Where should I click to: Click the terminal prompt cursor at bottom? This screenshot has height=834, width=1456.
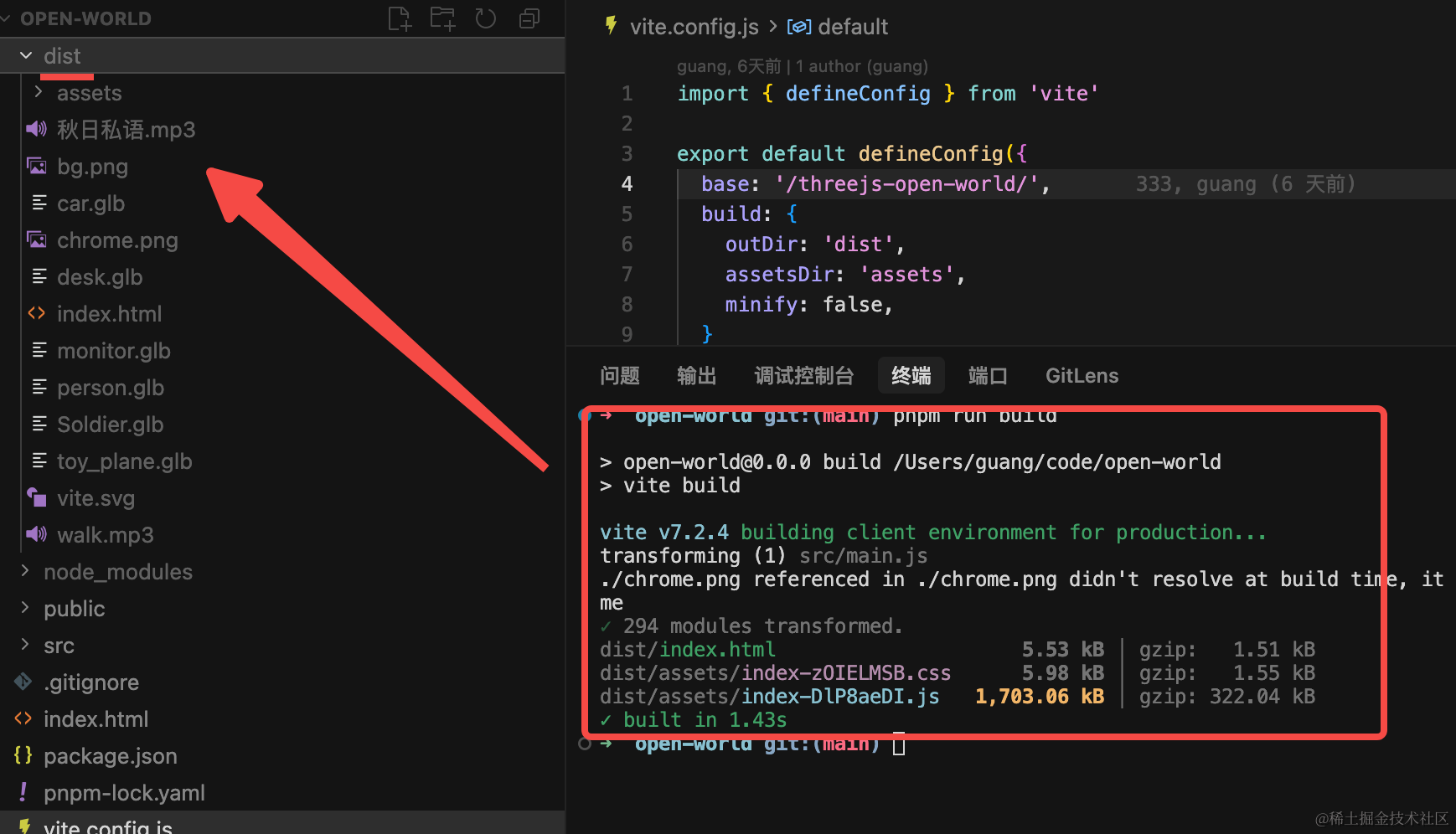click(x=899, y=744)
